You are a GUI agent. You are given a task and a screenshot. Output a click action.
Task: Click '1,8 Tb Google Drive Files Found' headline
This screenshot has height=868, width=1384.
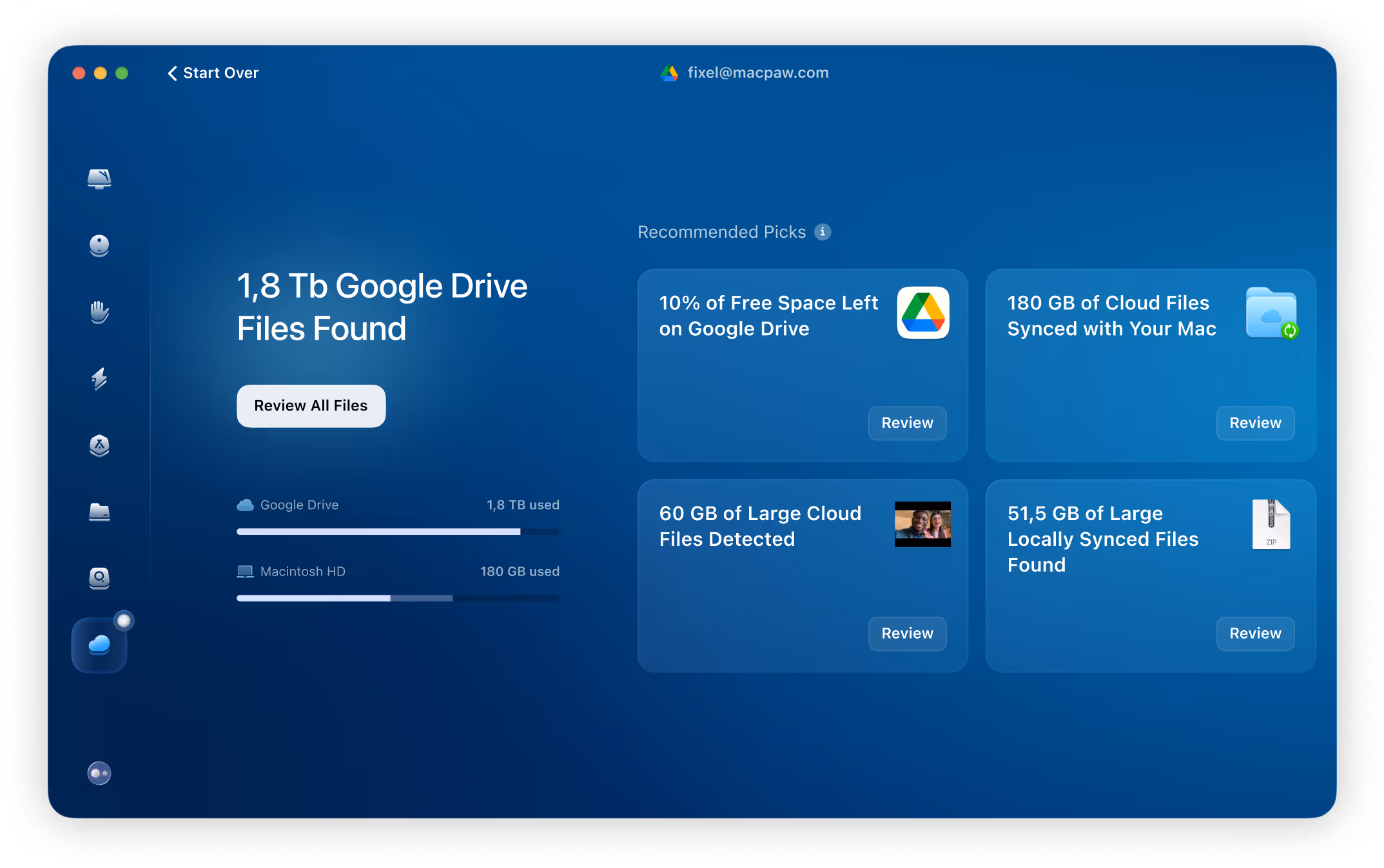coord(382,307)
